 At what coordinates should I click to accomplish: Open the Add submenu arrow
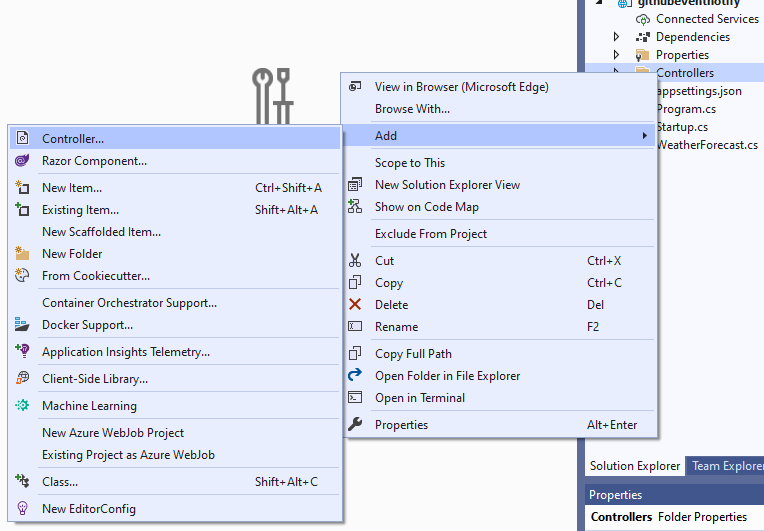tap(644, 135)
